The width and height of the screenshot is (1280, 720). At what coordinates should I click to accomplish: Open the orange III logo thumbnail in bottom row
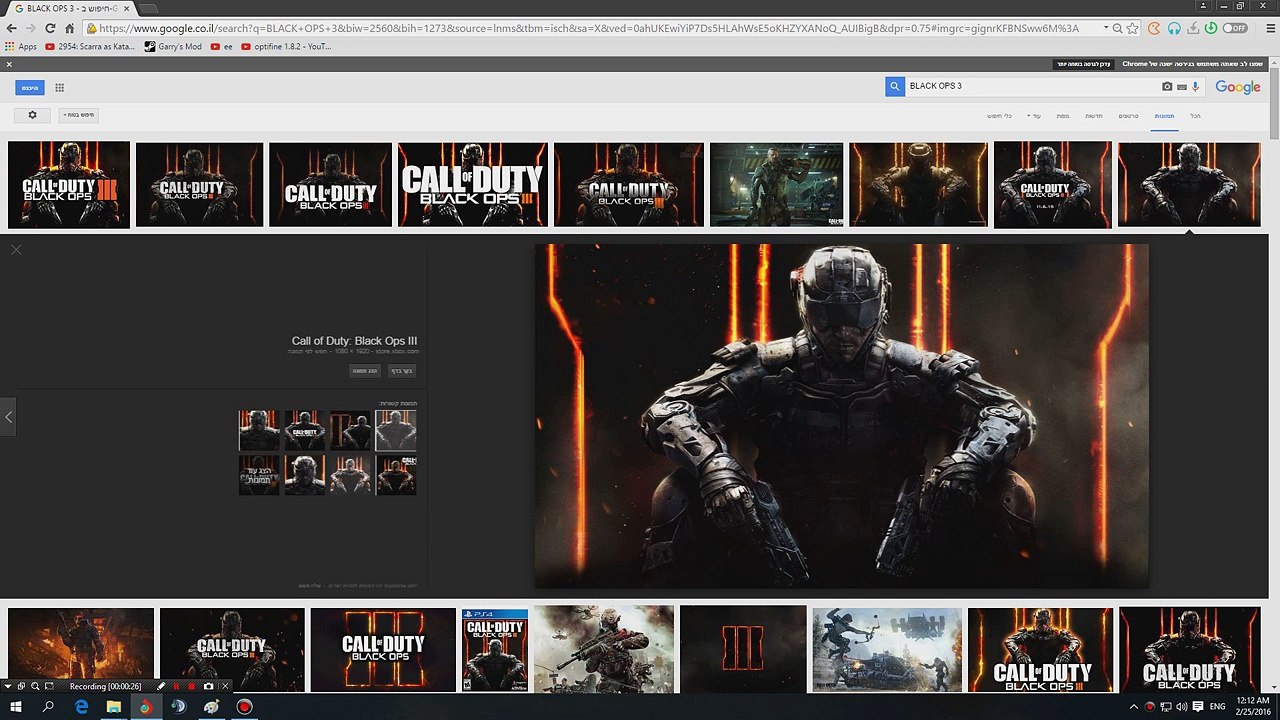pyautogui.click(x=743, y=651)
